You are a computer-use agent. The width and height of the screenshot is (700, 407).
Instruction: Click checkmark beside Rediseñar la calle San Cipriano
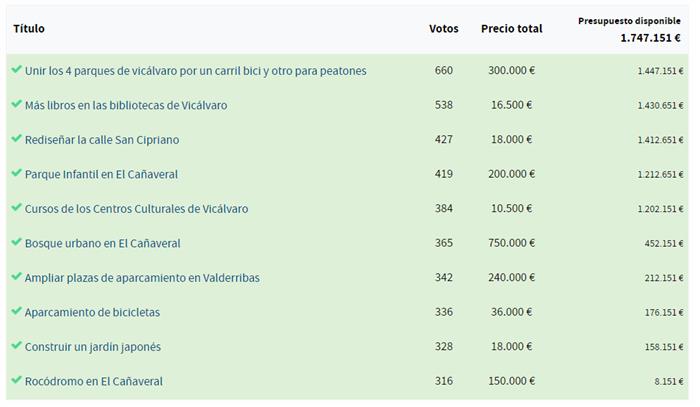pyautogui.click(x=16, y=139)
